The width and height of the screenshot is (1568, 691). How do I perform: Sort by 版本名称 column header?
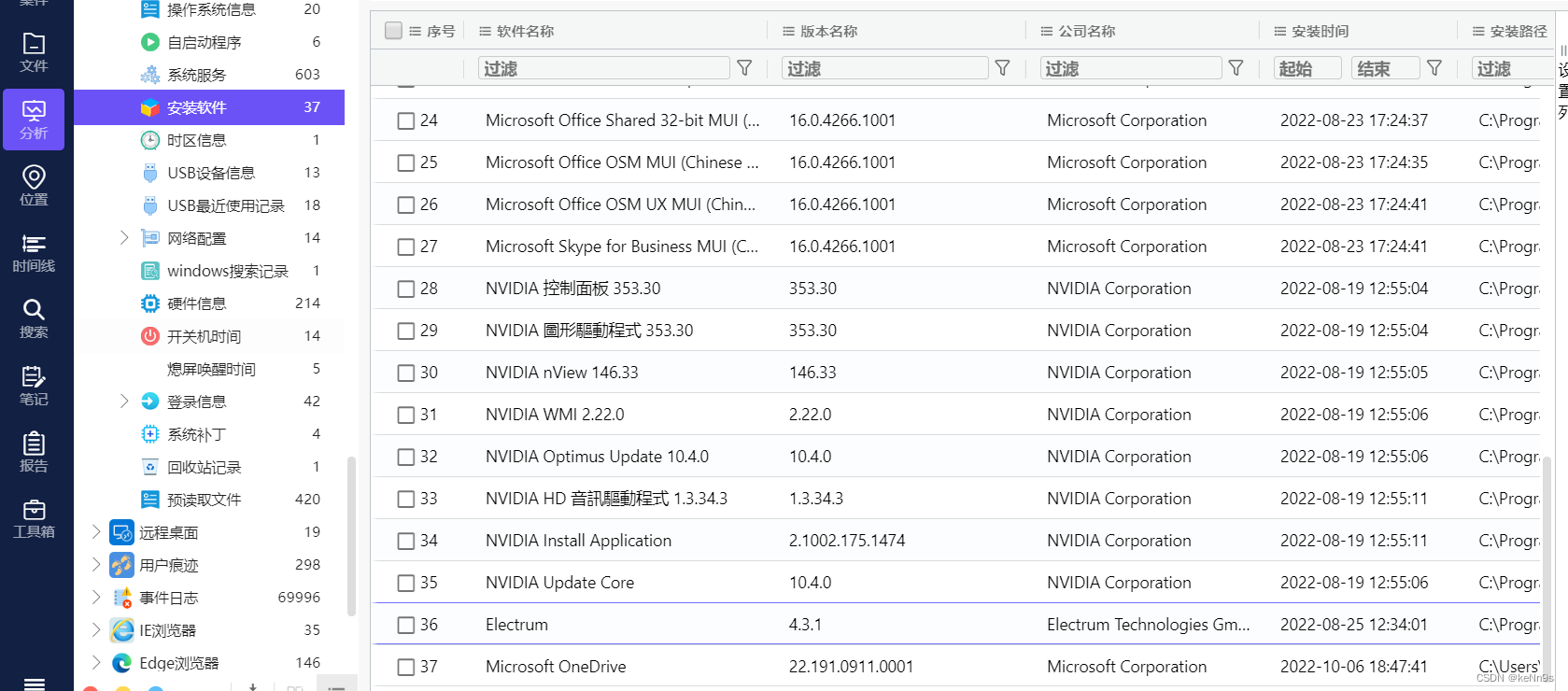pos(828,31)
